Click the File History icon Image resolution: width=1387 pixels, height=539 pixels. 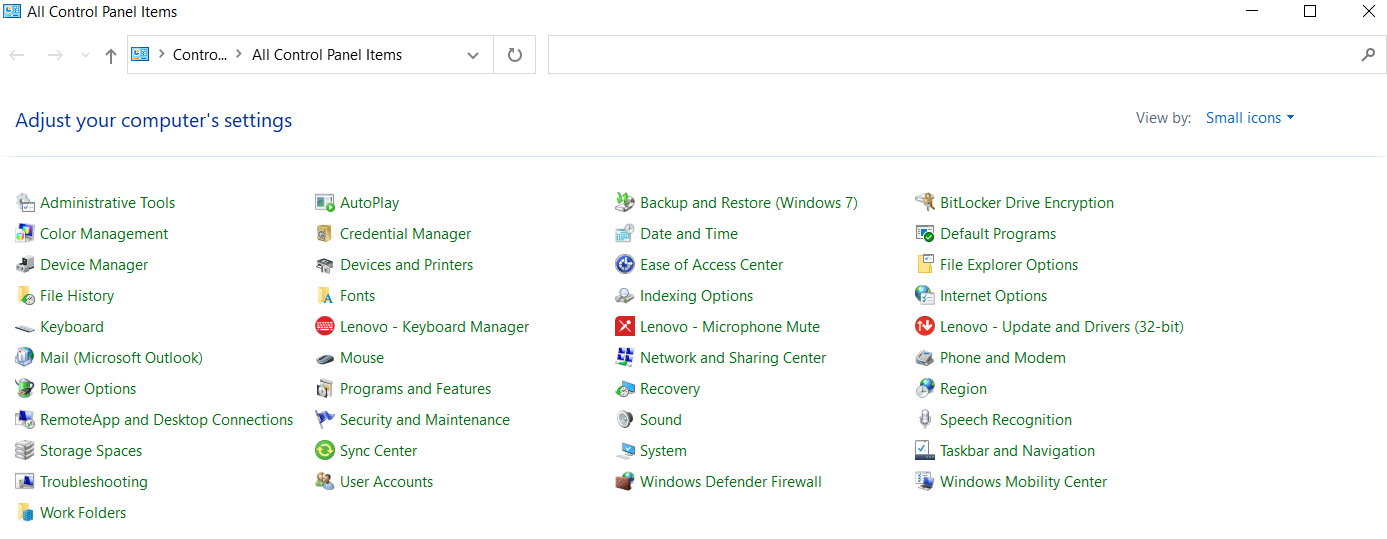coord(25,296)
